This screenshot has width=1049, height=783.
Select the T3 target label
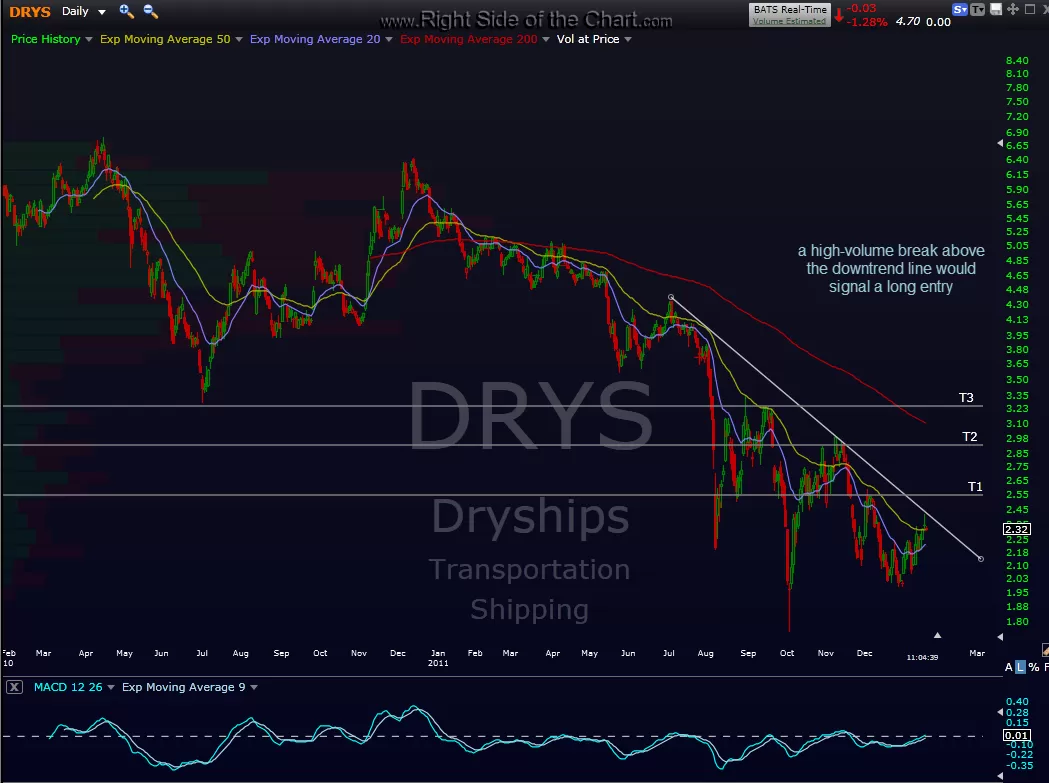click(x=966, y=398)
